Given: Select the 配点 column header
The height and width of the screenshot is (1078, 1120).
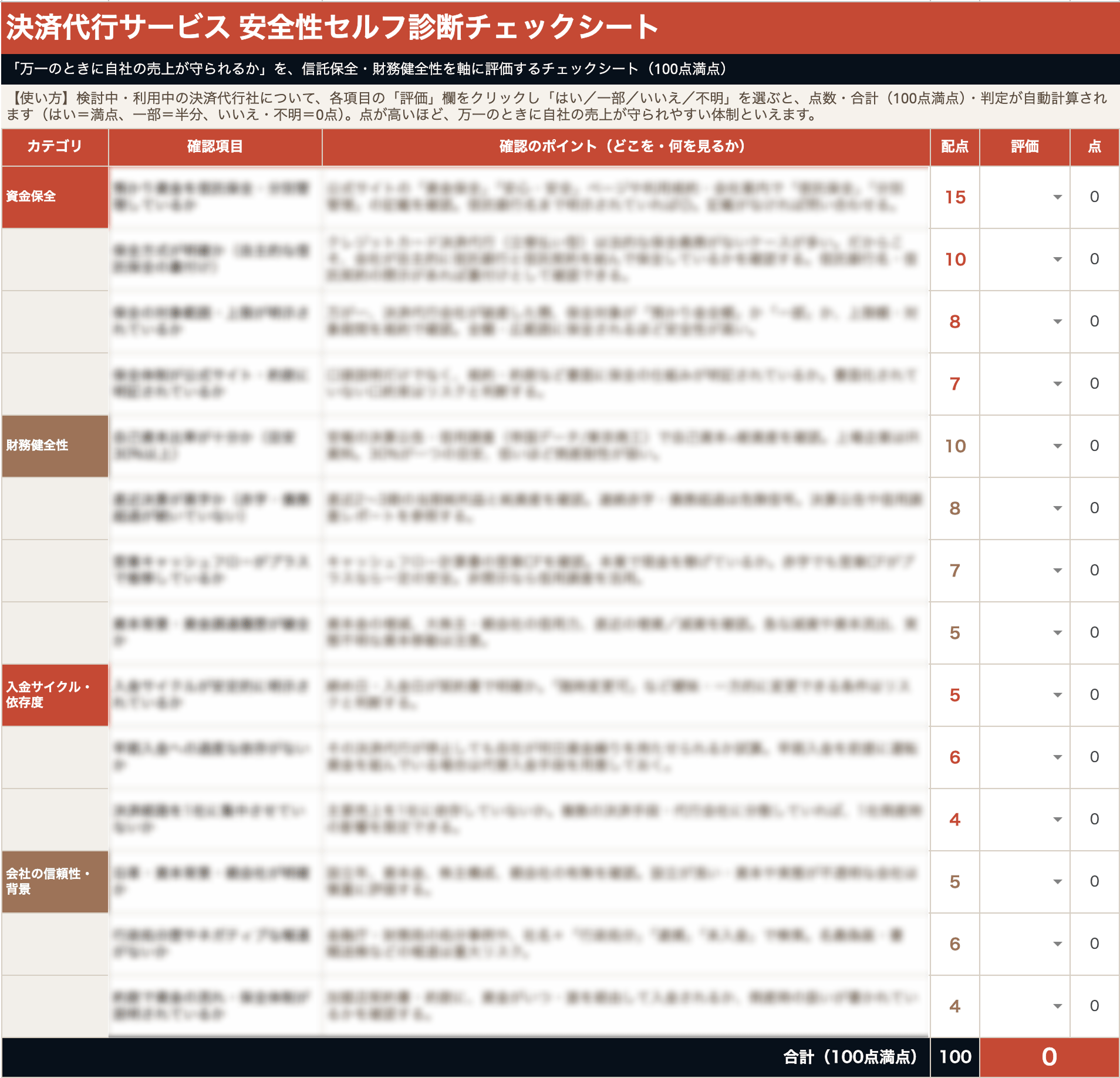Looking at the screenshot, I should 955,147.
